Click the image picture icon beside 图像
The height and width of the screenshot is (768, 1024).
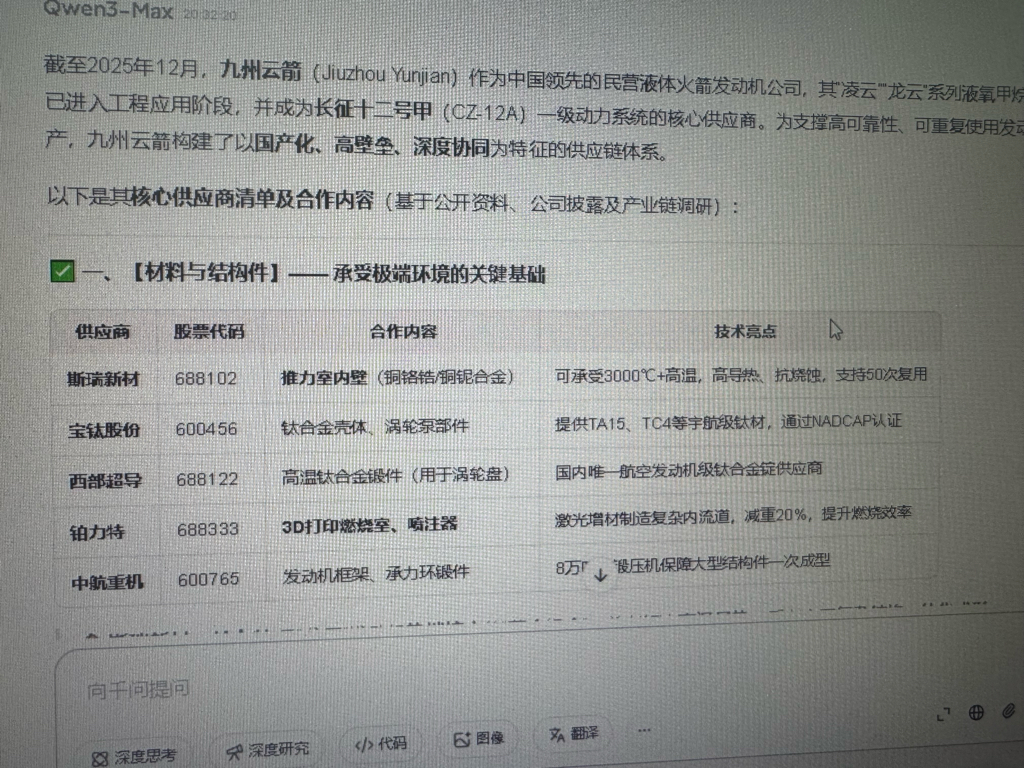(462, 740)
